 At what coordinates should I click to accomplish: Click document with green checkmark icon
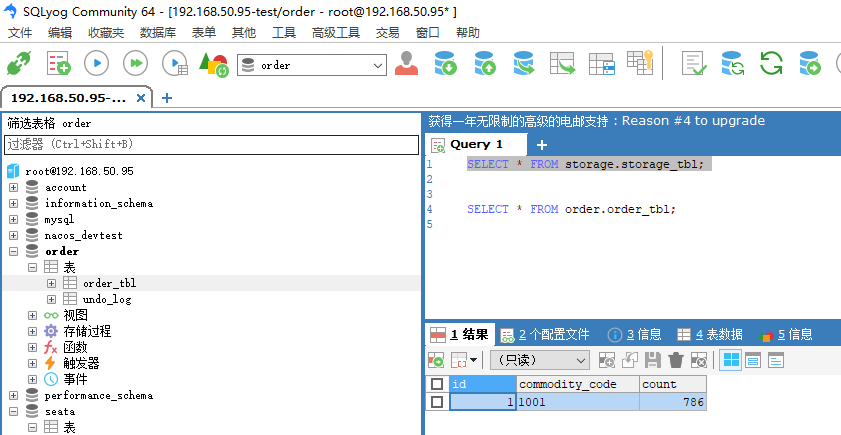tap(694, 63)
